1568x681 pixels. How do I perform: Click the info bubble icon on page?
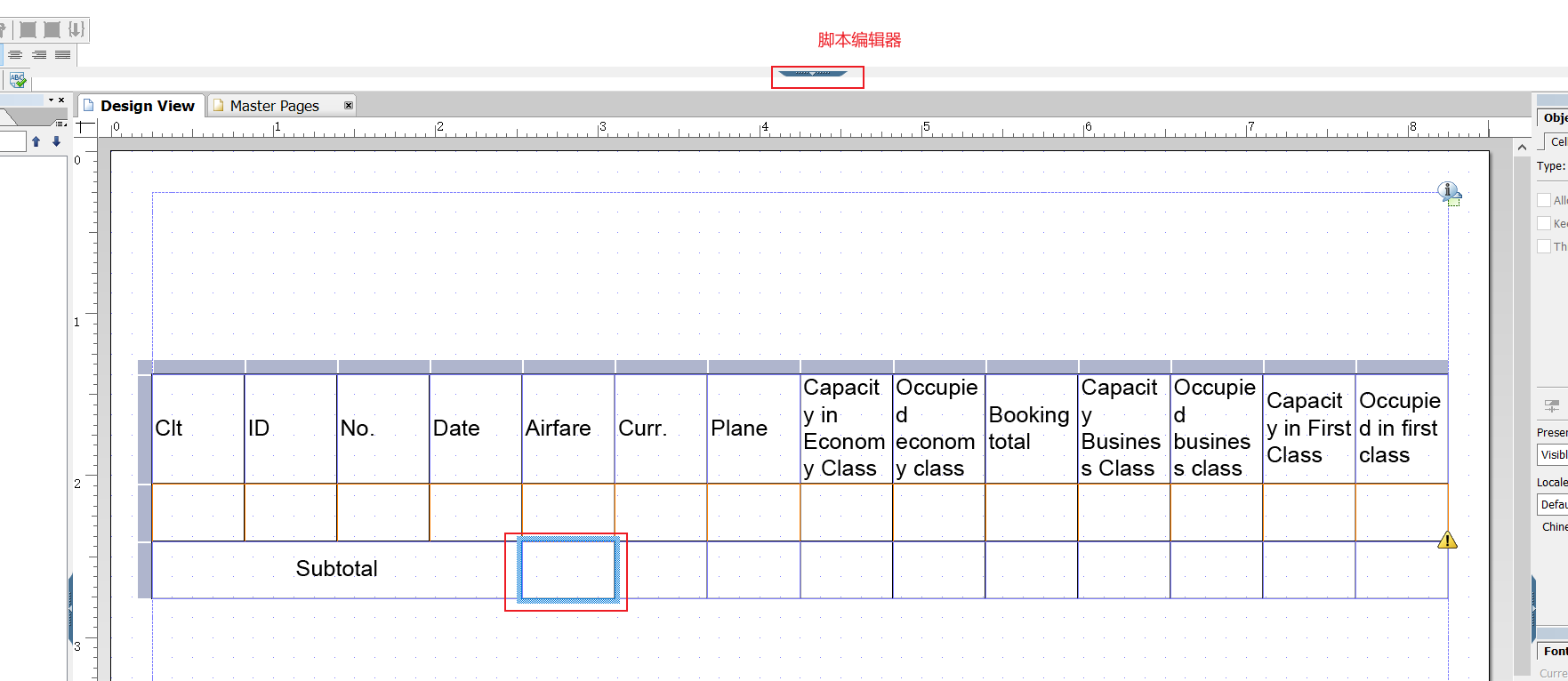click(1450, 192)
